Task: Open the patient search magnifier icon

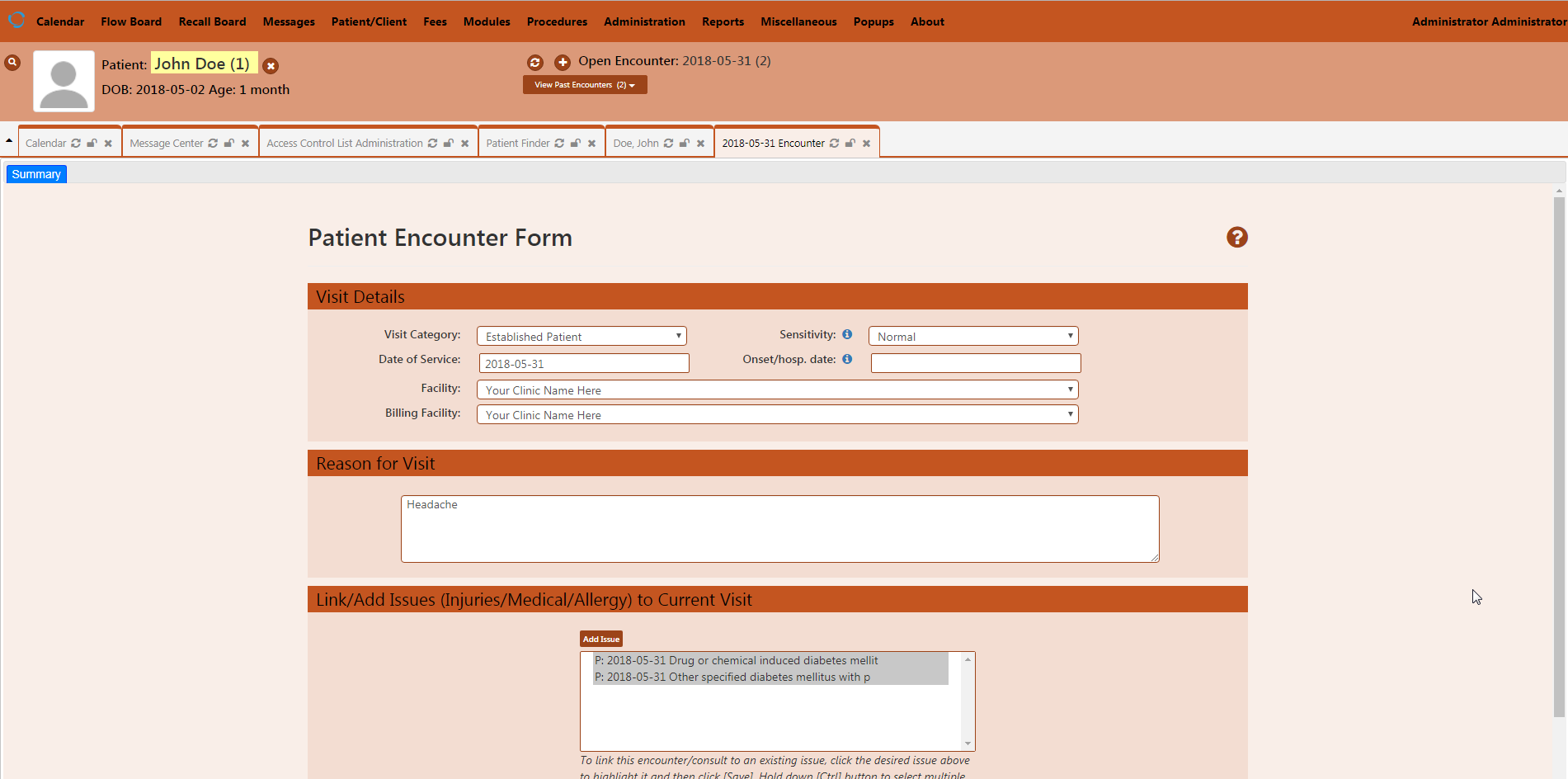Action: (x=12, y=61)
